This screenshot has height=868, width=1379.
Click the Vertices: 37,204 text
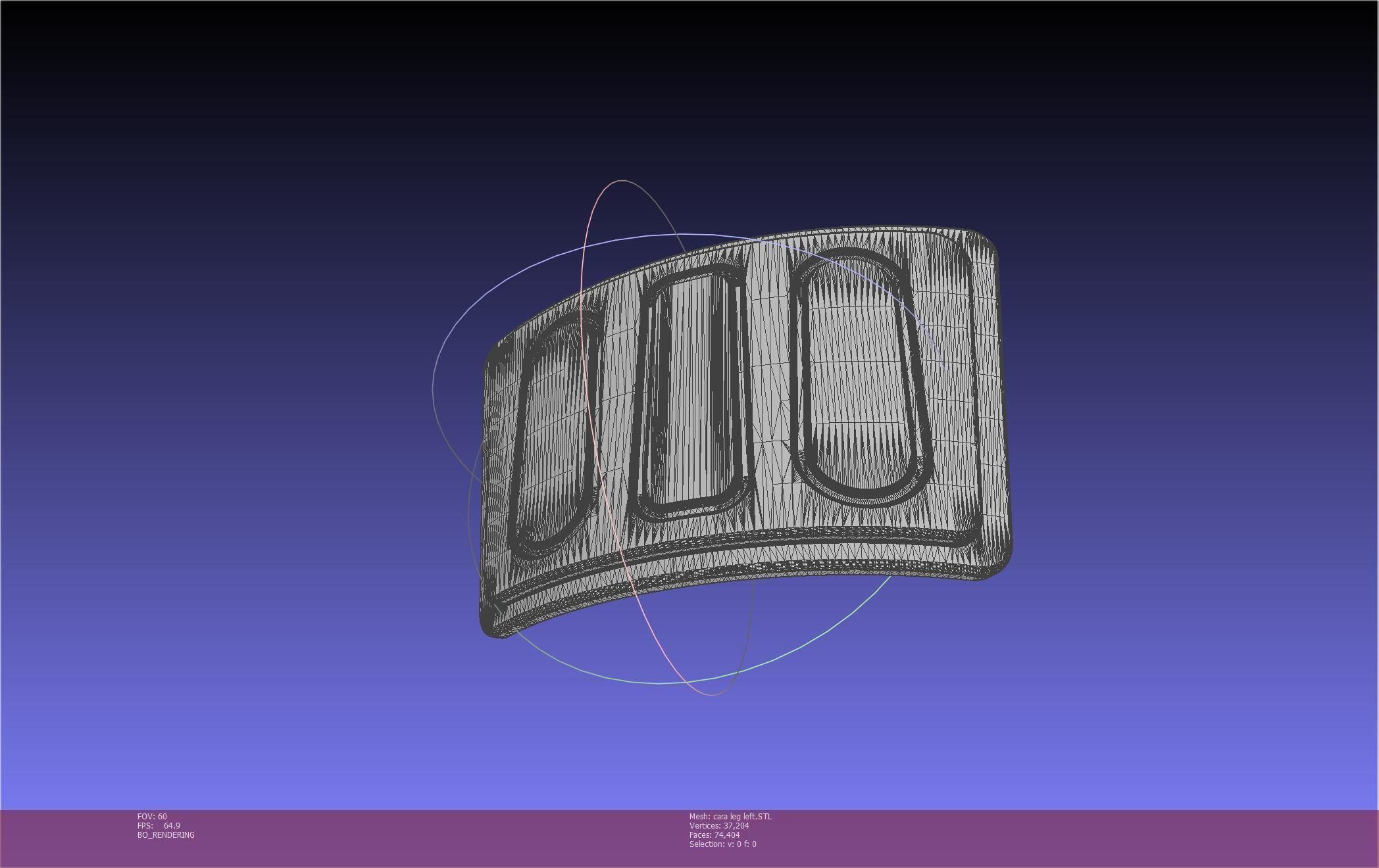tap(719, 825)
